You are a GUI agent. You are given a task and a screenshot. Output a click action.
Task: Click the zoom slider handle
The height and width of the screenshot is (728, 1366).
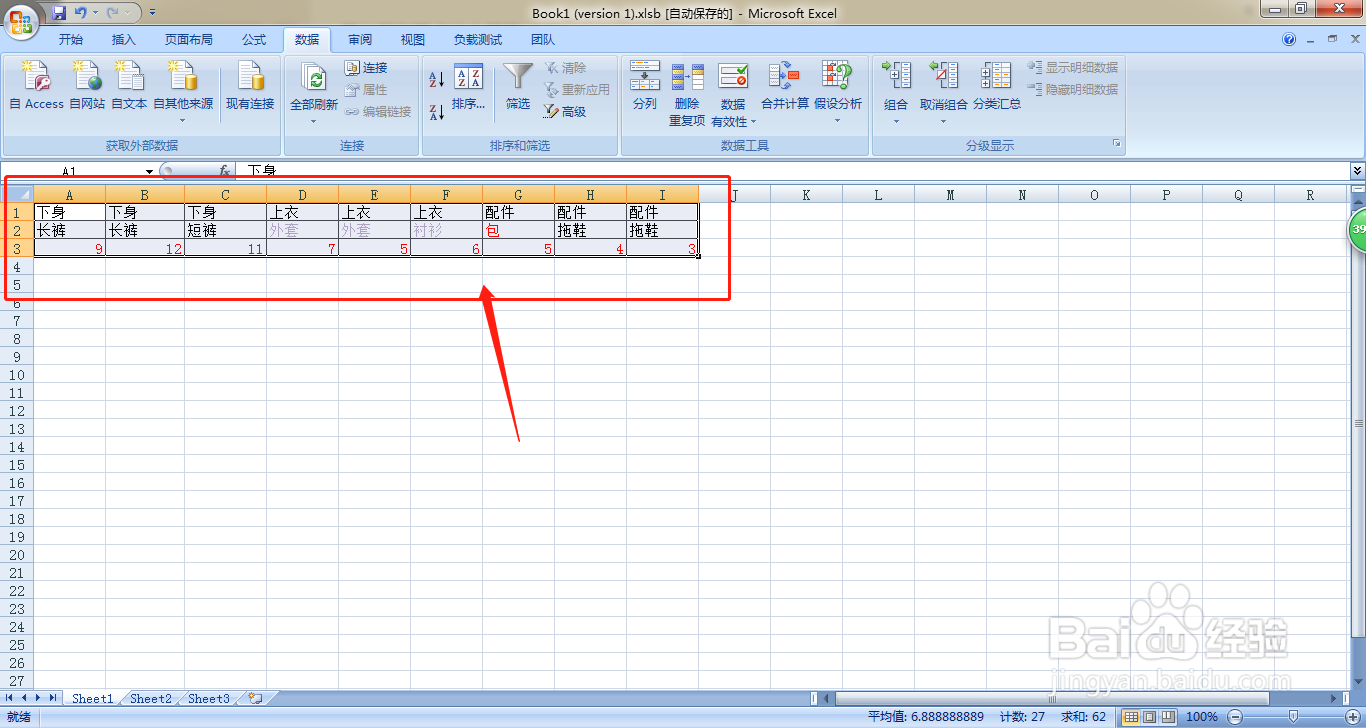[1293, 717]
